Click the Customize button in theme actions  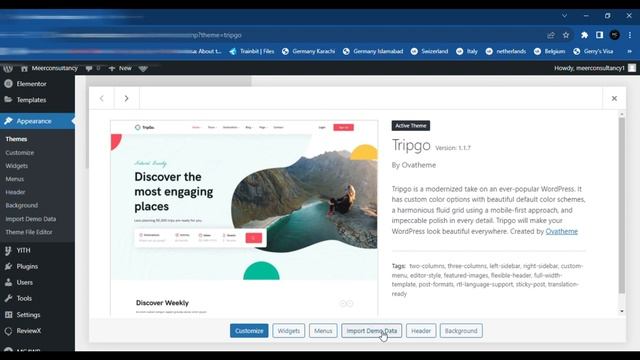tap(249, 331)
